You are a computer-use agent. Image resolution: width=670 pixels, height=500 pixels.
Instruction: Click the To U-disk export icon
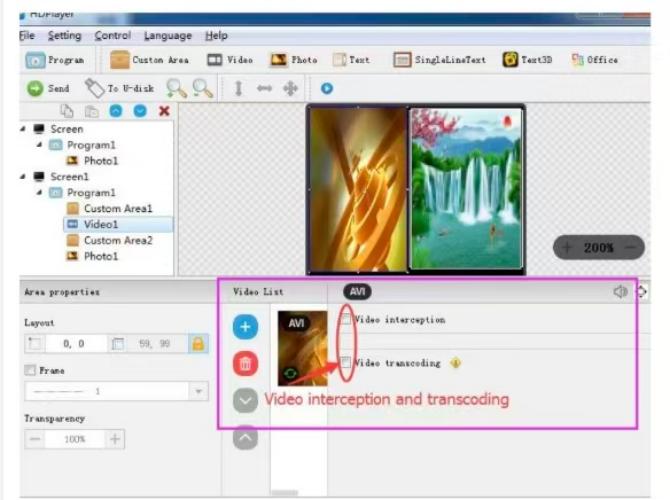95,88
